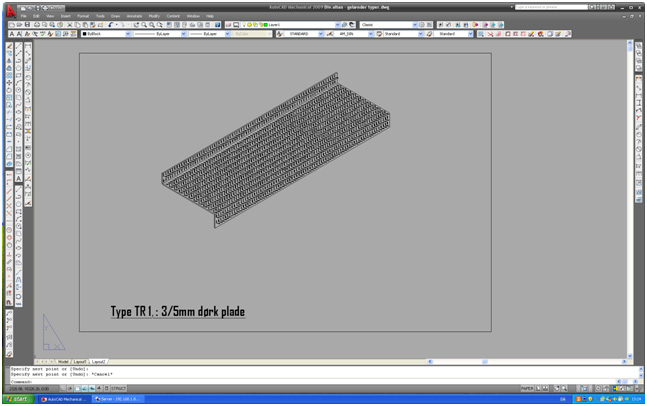
Task: Open the DesignCenter icon
Action: [x=177, y=25]
